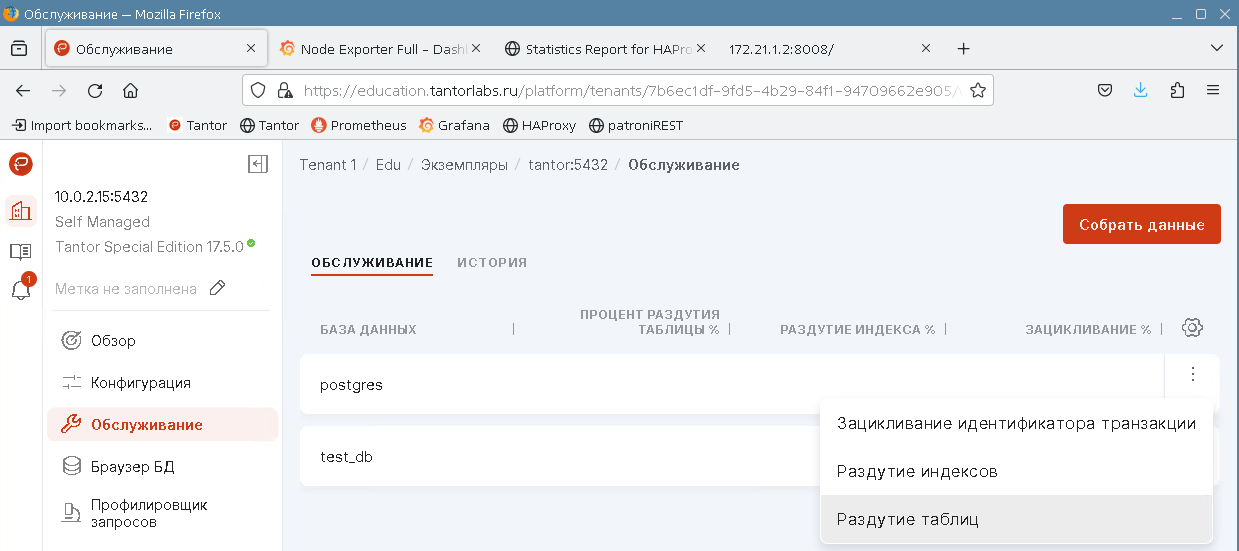Bookmark this page with star icon
The width and height of the screenshot is (1239, 551).
click(978, 90)
